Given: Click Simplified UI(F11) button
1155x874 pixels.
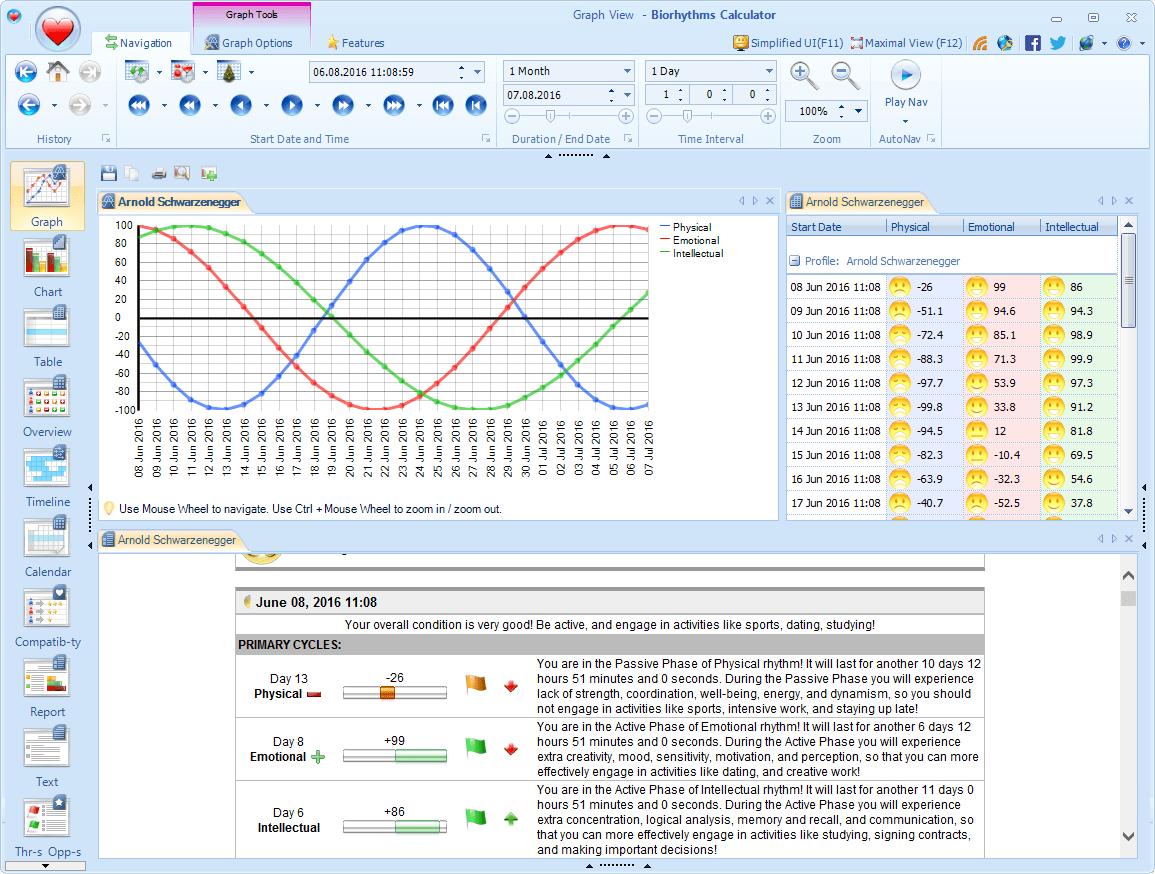Looking at the screenshot, I should [787, 43].
